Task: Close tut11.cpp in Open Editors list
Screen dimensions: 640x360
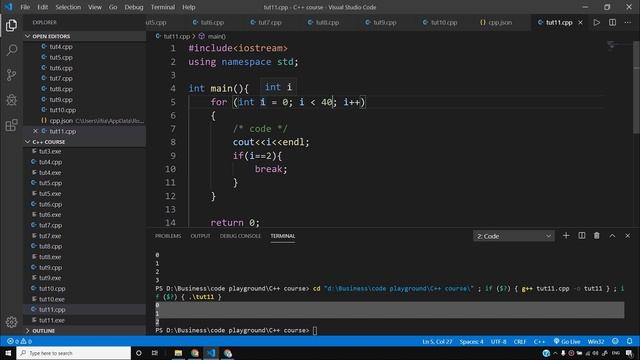Action: pyautogui.click(x=35, y=131)
